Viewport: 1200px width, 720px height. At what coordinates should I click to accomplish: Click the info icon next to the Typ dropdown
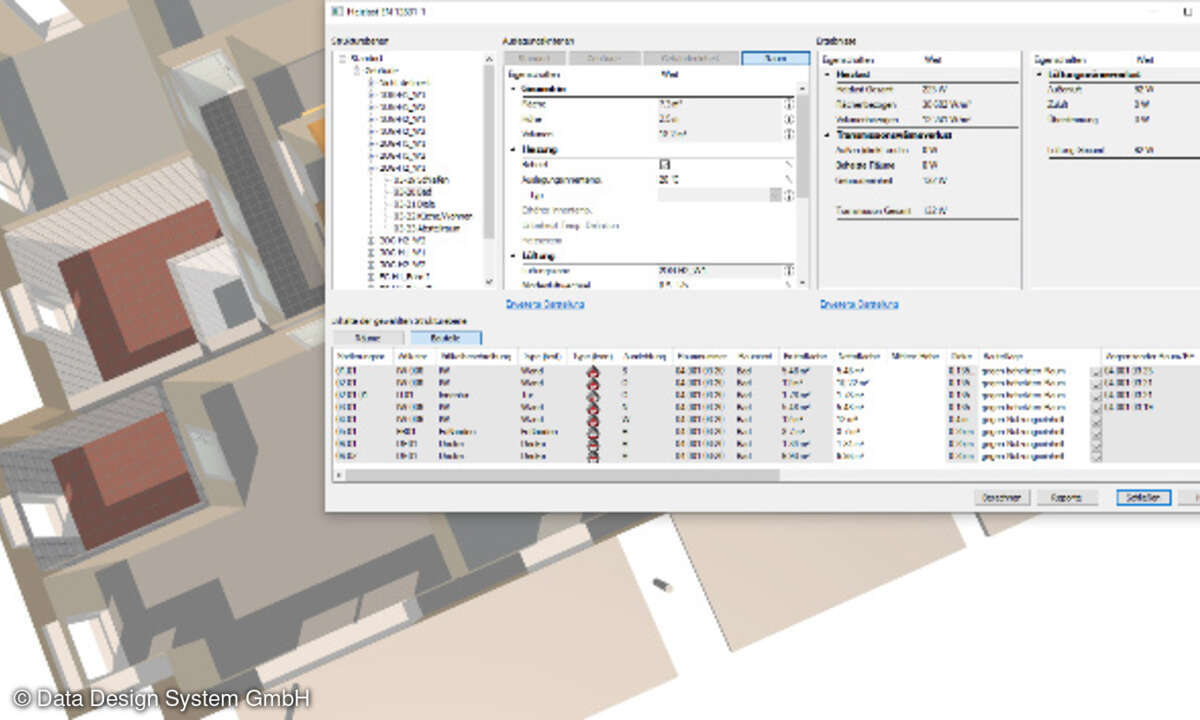click(789, 195)
